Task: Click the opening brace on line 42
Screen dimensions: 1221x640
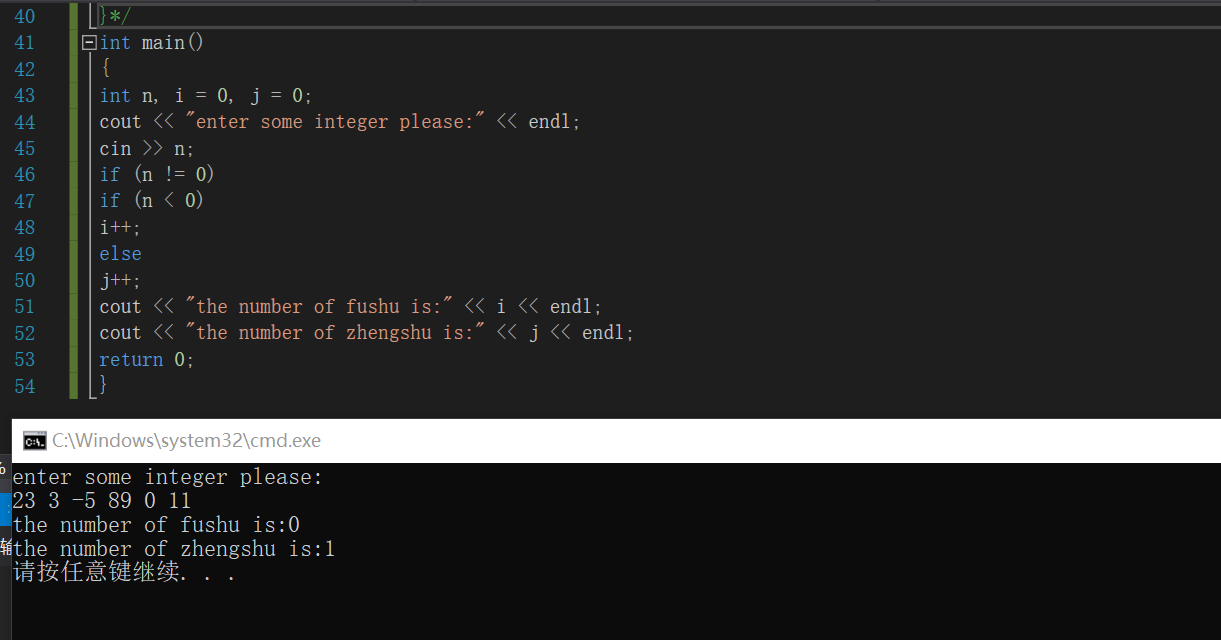Action: [105, 69]
